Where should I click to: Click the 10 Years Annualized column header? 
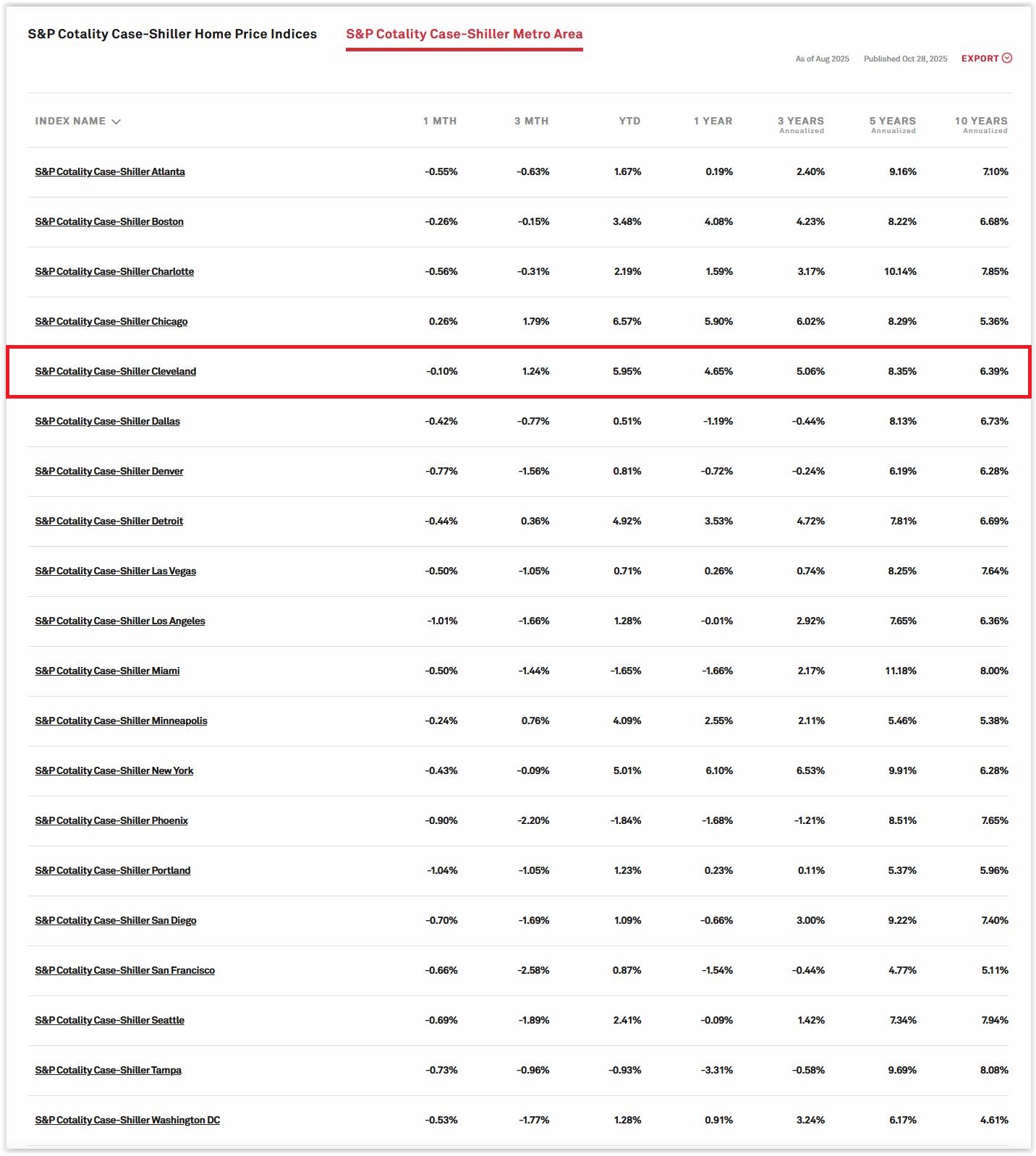coord(980,124)
